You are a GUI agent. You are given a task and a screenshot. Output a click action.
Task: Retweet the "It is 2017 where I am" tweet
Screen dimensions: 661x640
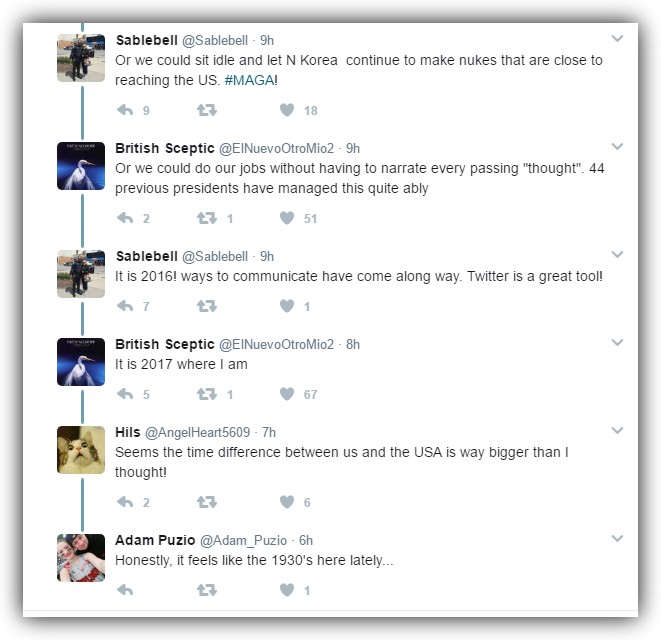click(x=207, y=394)
